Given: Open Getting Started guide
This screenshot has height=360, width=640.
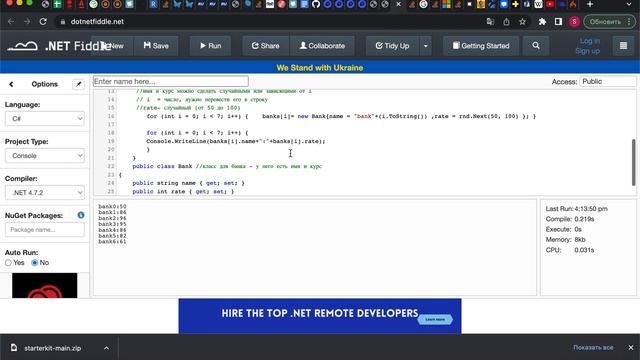Looking at the screenshot, I should 481,46.
